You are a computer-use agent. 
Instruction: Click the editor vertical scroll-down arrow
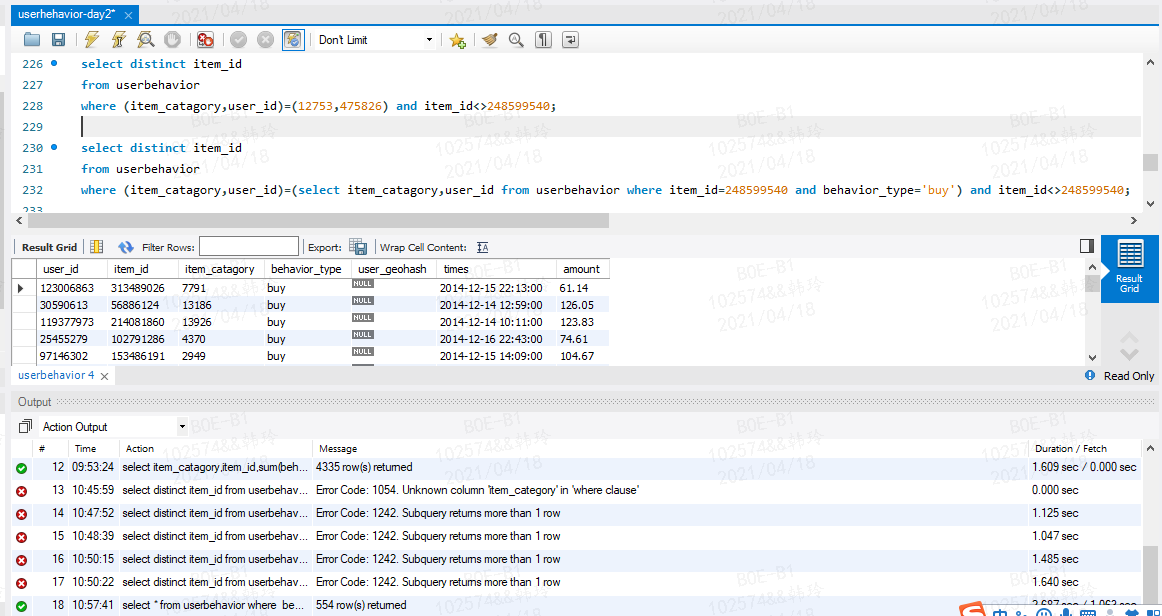(1149, 203)
